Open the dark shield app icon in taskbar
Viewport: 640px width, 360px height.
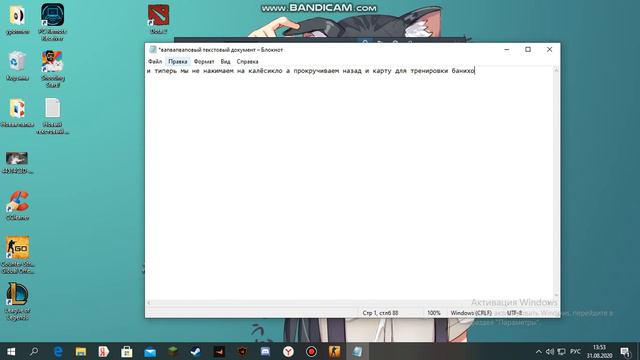click(242, 351)
